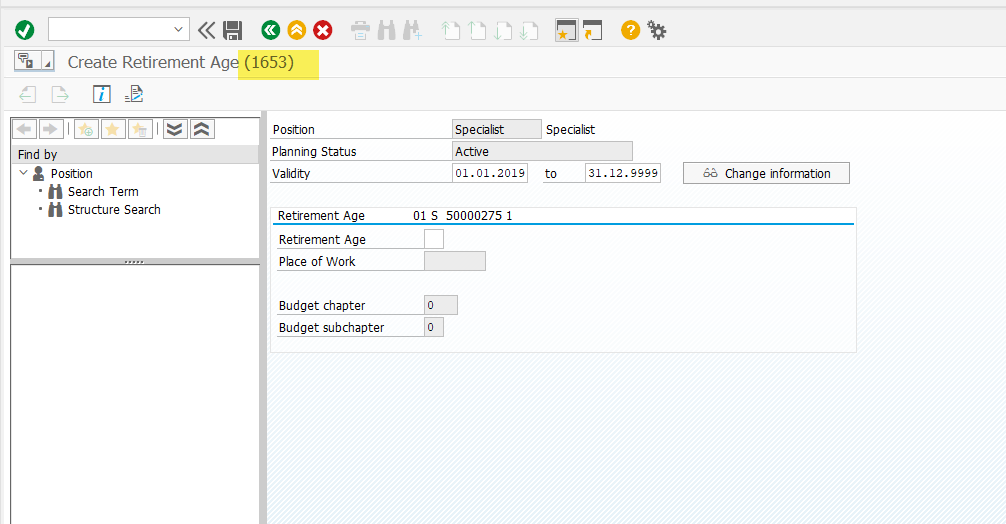Click the navigation forward arrow in Find panel
1006x524 pixels.
point(51,129)
